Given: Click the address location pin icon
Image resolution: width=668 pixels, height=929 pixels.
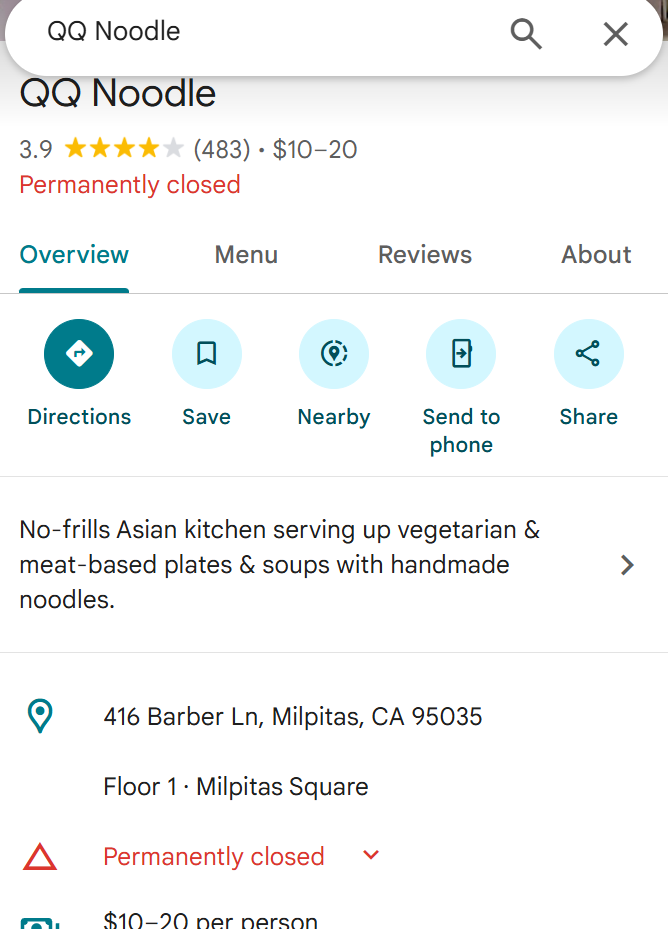Looking at the screenshot, I should pyautogui.click(x=40, y=716).
